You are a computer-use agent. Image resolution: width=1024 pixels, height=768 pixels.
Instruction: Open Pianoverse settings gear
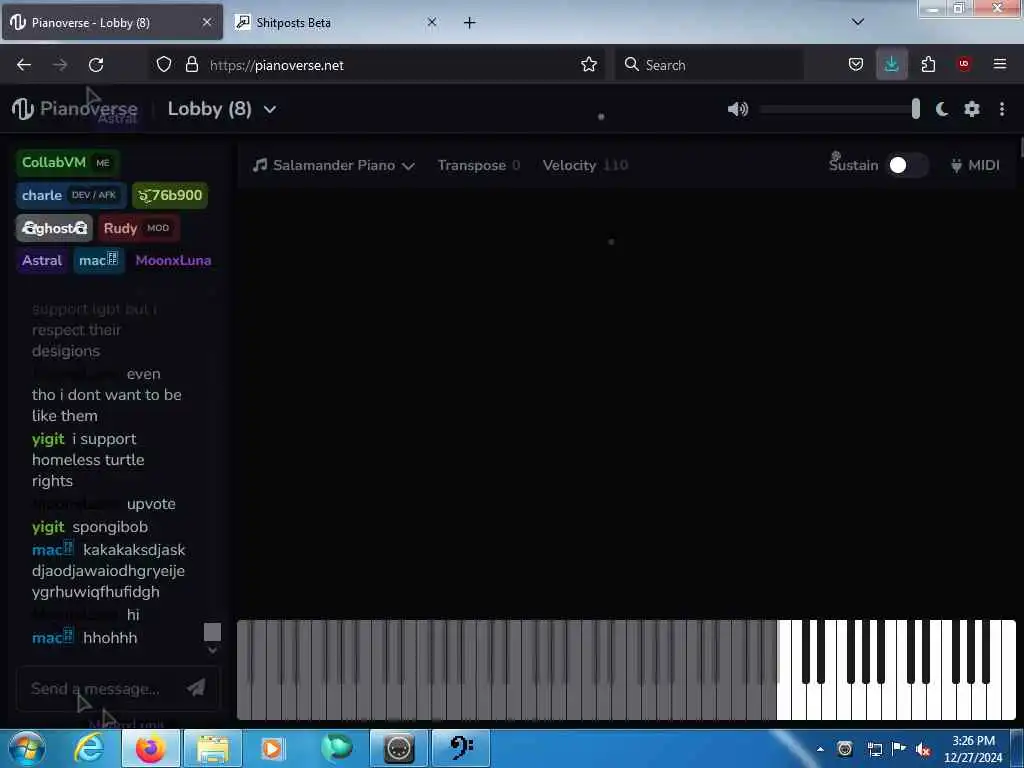[972, 109]
